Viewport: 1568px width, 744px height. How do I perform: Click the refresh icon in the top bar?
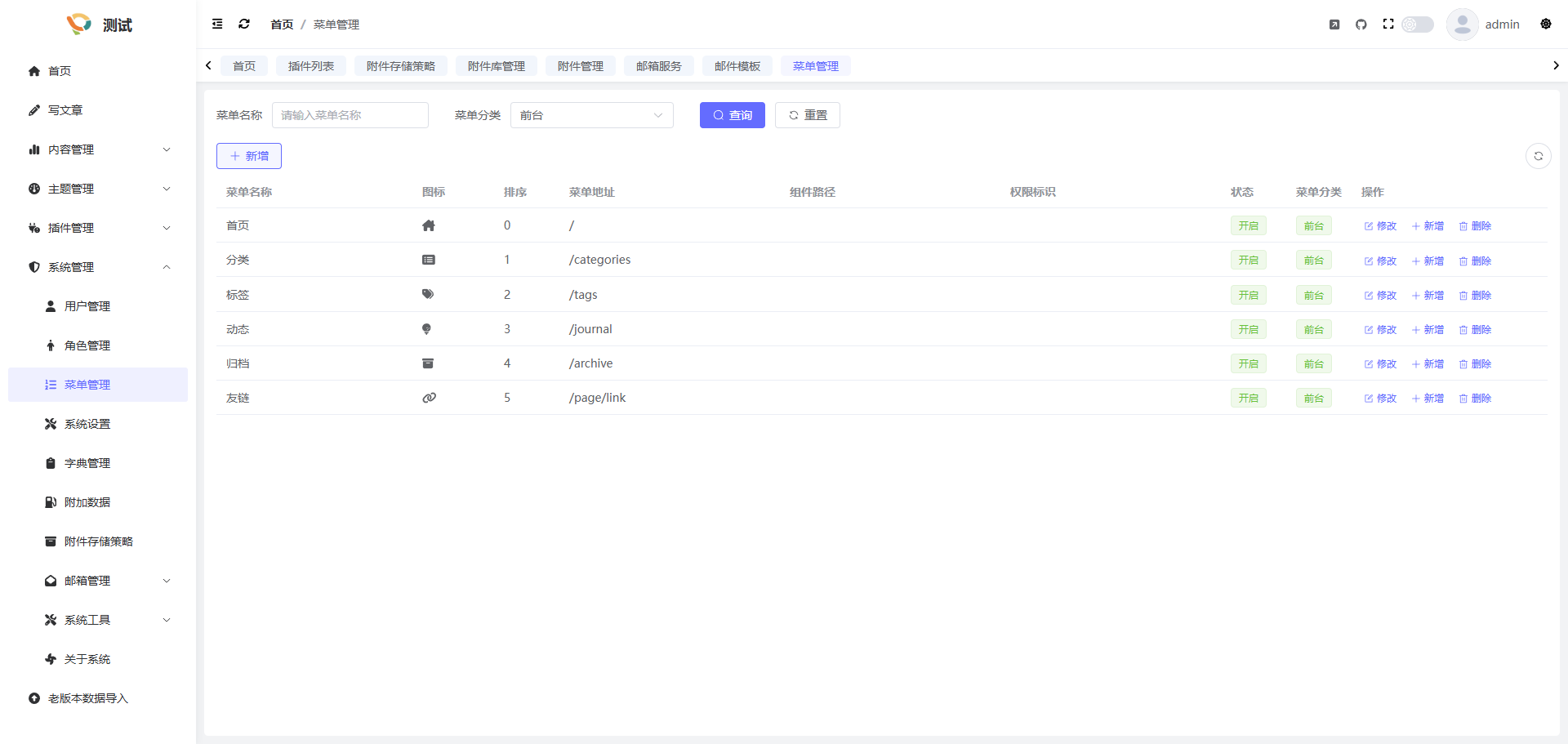(x=243, y=24)
